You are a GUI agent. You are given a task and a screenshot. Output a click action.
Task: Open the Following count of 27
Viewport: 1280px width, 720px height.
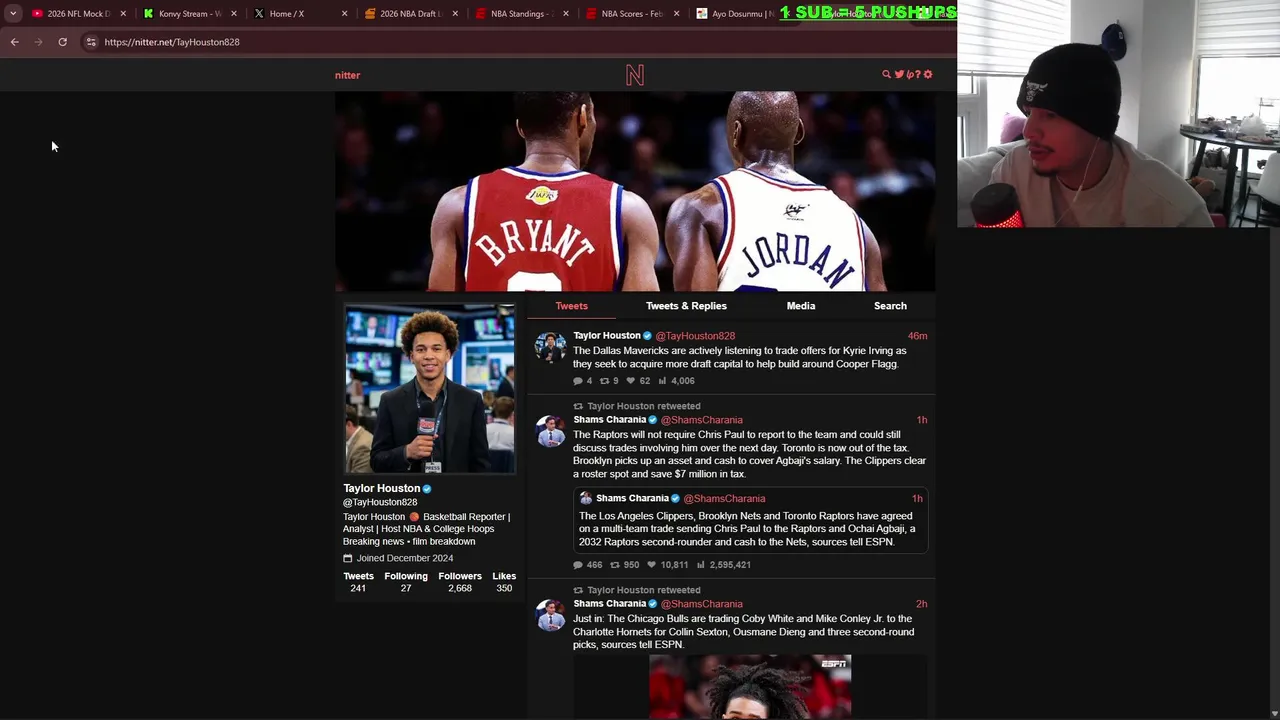point(406,582)
